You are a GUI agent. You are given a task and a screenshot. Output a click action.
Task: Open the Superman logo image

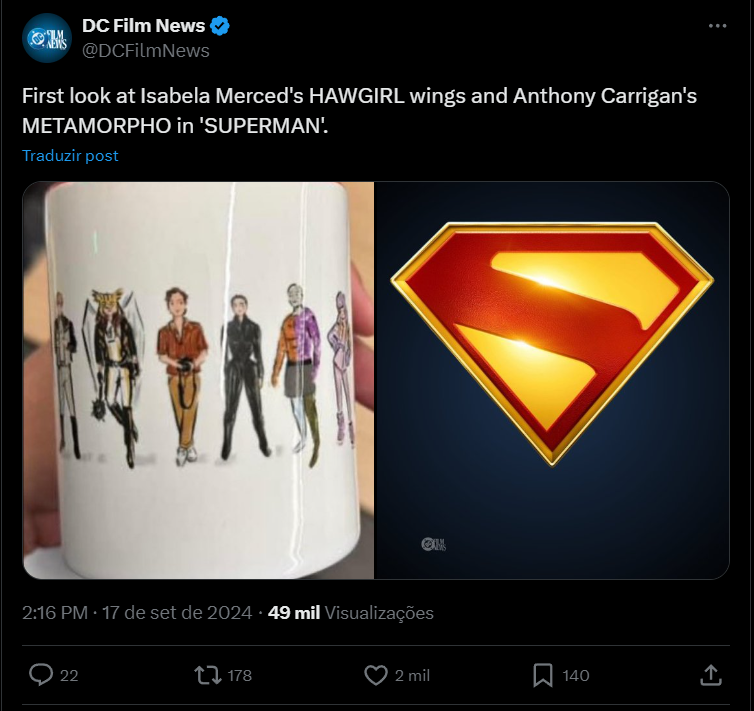pos(551,380)
